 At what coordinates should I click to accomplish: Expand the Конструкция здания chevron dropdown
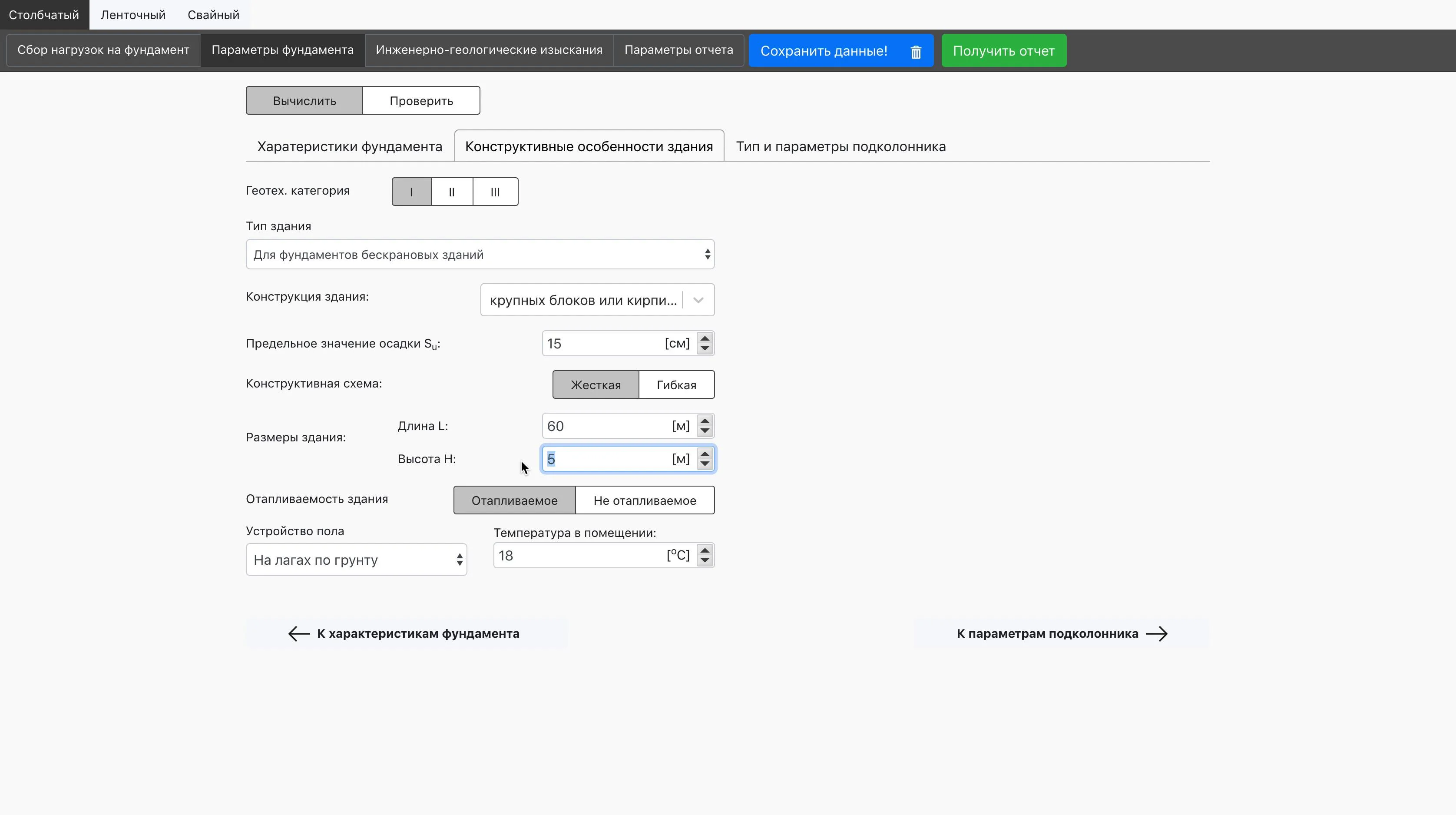[698, 300]
